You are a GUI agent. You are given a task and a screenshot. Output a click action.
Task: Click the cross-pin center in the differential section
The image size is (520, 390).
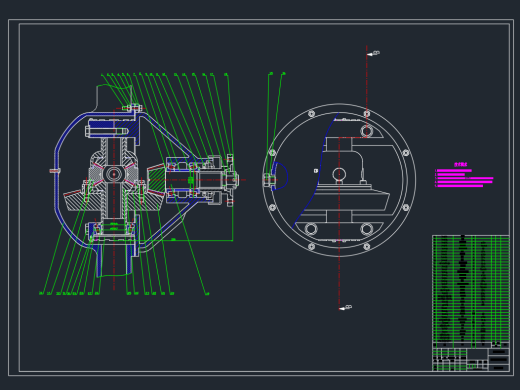coord(114,174)
